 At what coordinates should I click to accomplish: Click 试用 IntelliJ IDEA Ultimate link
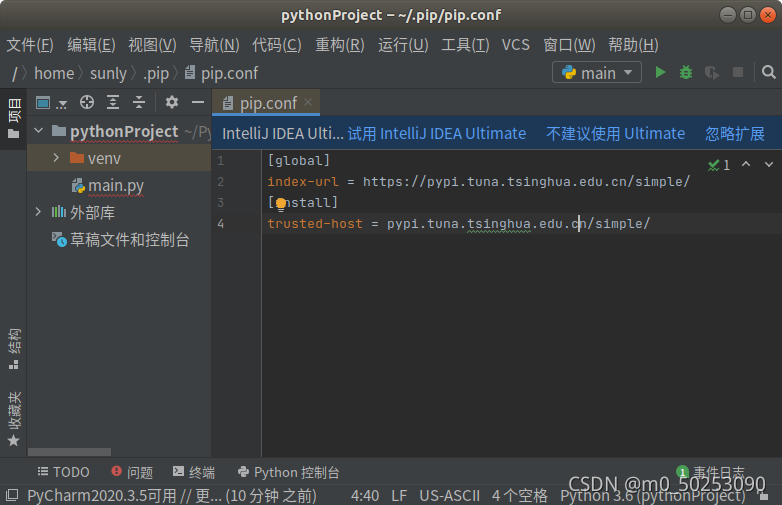coord(436,134)
